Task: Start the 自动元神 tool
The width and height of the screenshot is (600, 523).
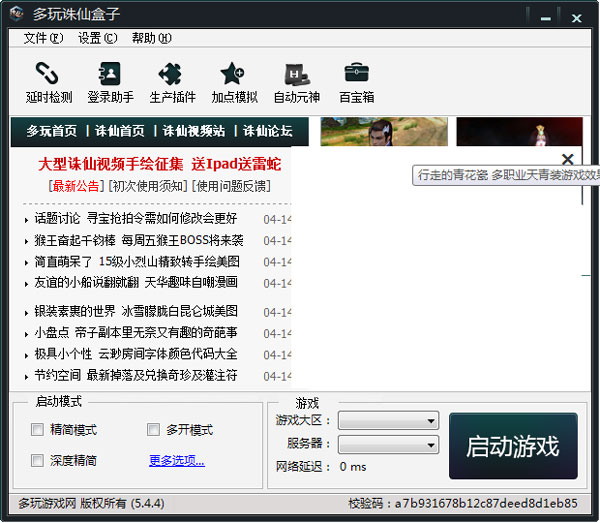Action: coord(297,82)
